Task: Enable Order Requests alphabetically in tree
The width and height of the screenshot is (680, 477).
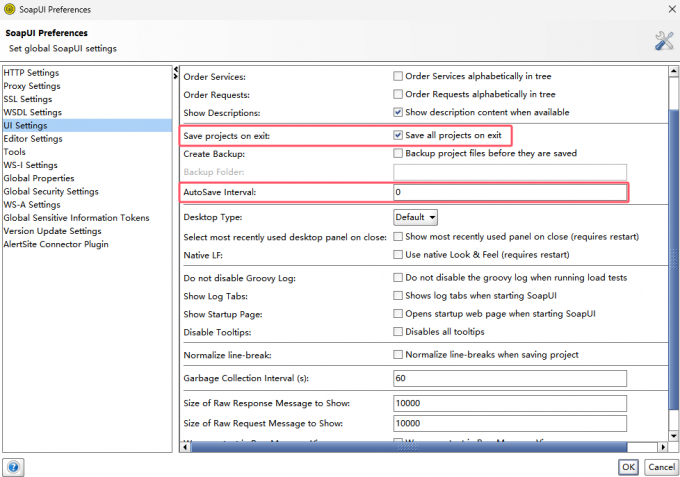Action: 398,94
